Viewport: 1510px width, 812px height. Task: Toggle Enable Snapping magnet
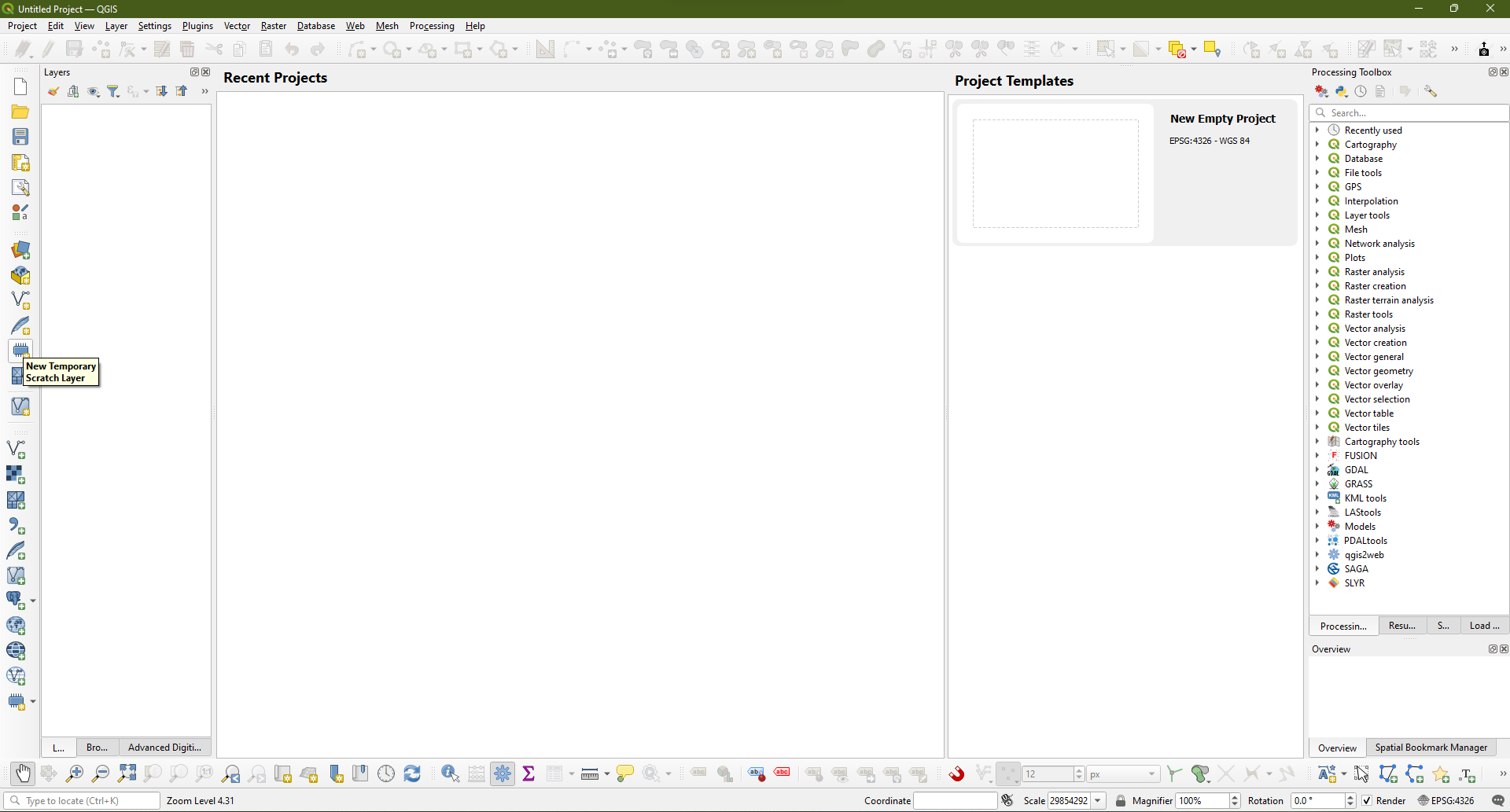pyautogui.click(x=956, y=773)
